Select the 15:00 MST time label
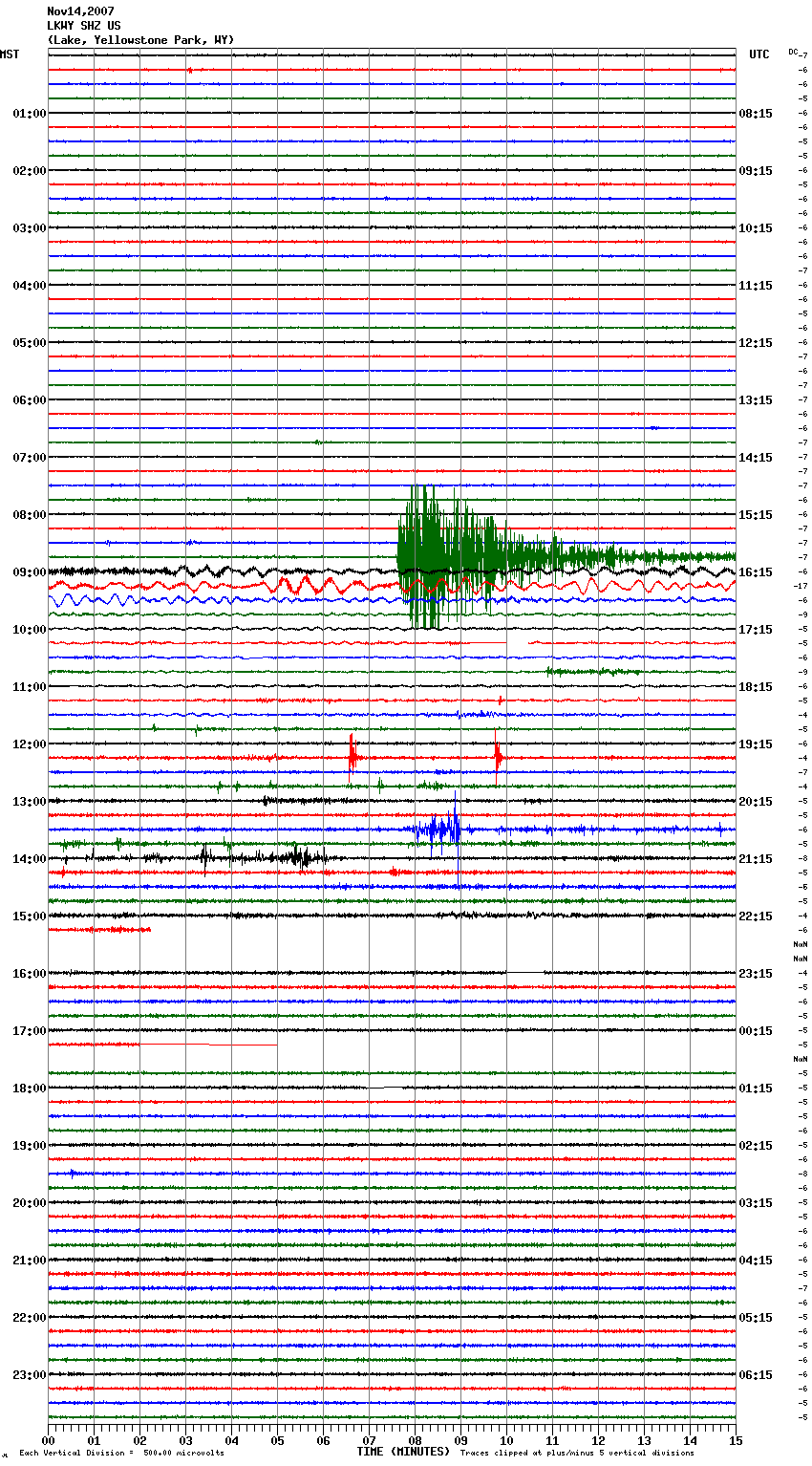This screenshot has width=812, height=1466. pos(30,916)
